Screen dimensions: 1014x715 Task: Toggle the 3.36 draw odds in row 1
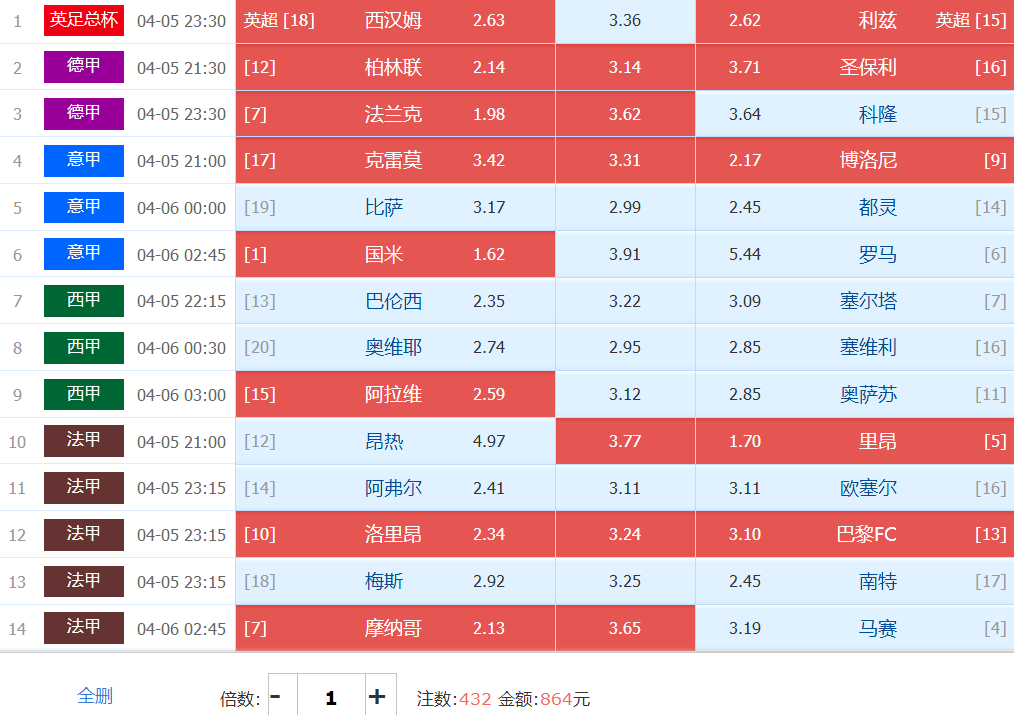(x=625, y=21)
